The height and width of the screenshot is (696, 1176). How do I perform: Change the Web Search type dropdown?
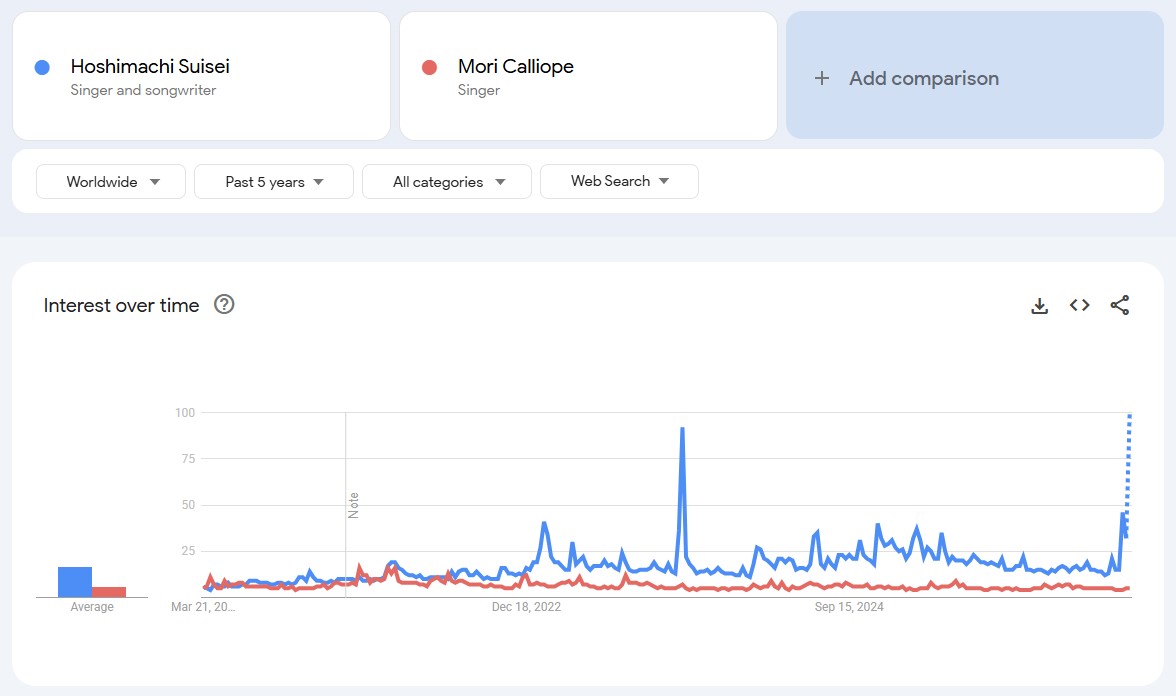click(620, 182)
